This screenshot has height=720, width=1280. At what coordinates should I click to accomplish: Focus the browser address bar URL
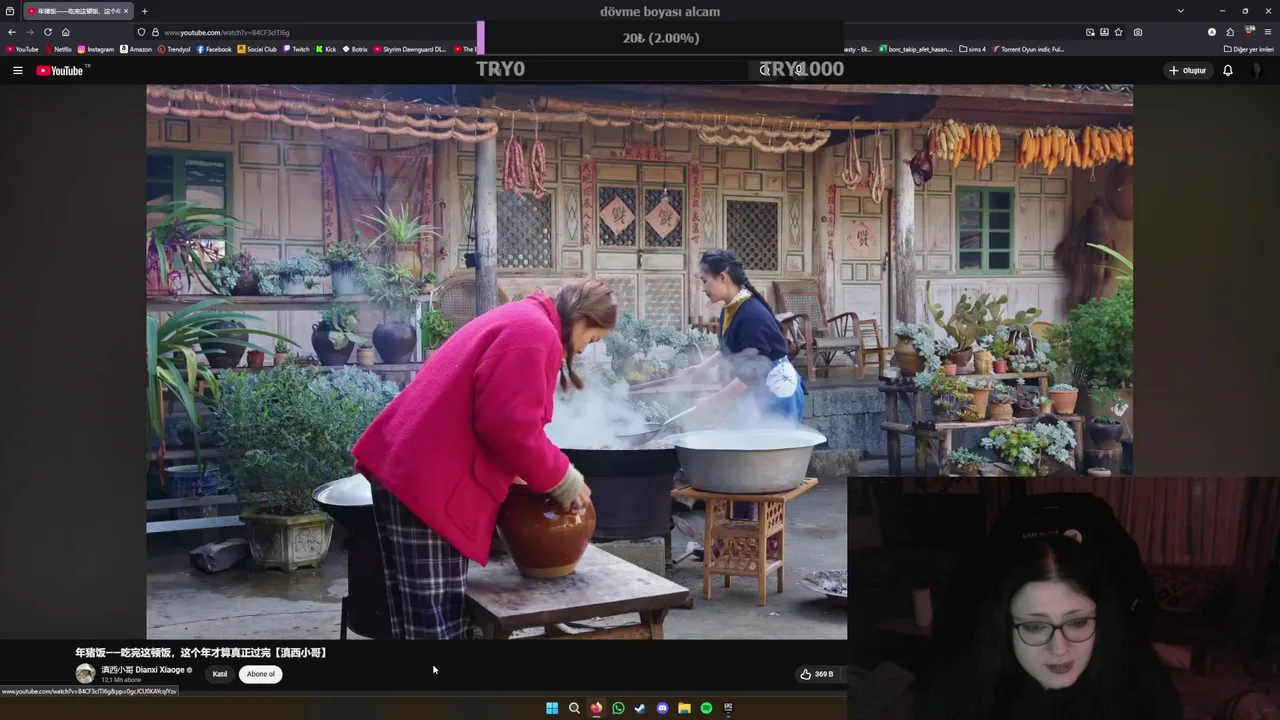coord(227,32)
